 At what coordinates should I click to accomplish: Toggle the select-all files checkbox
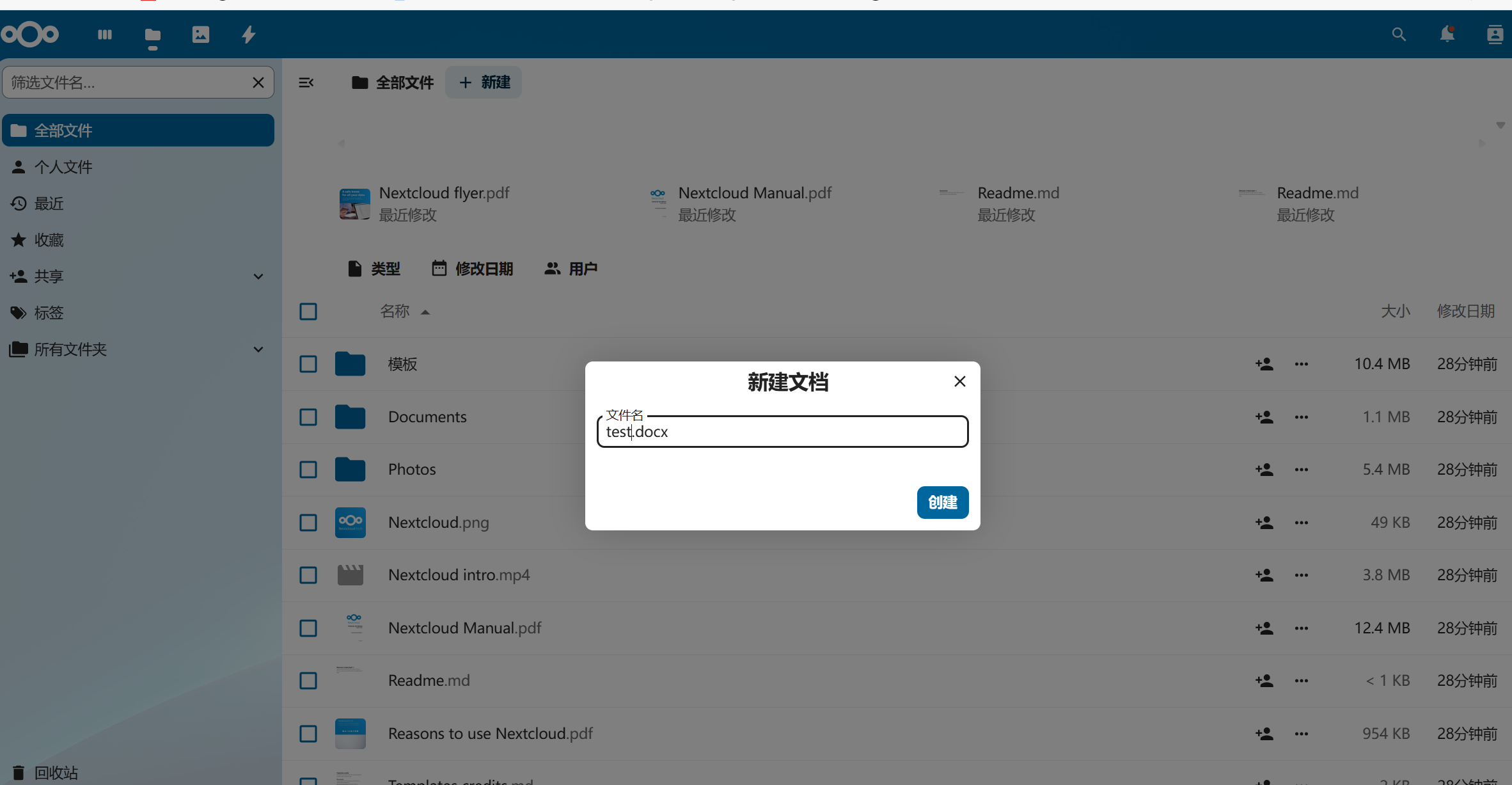click(x=308, y=312)
